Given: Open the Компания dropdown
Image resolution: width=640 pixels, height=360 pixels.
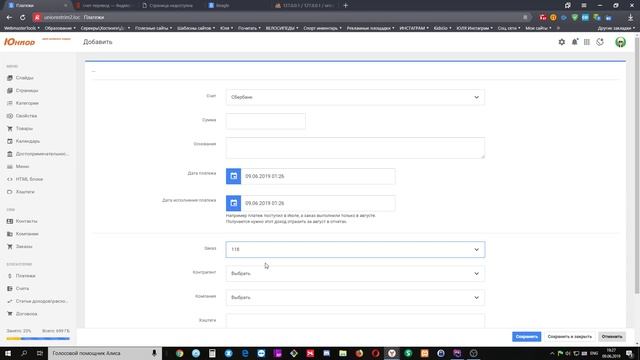Looking at the screenshot, I should 355,298.
